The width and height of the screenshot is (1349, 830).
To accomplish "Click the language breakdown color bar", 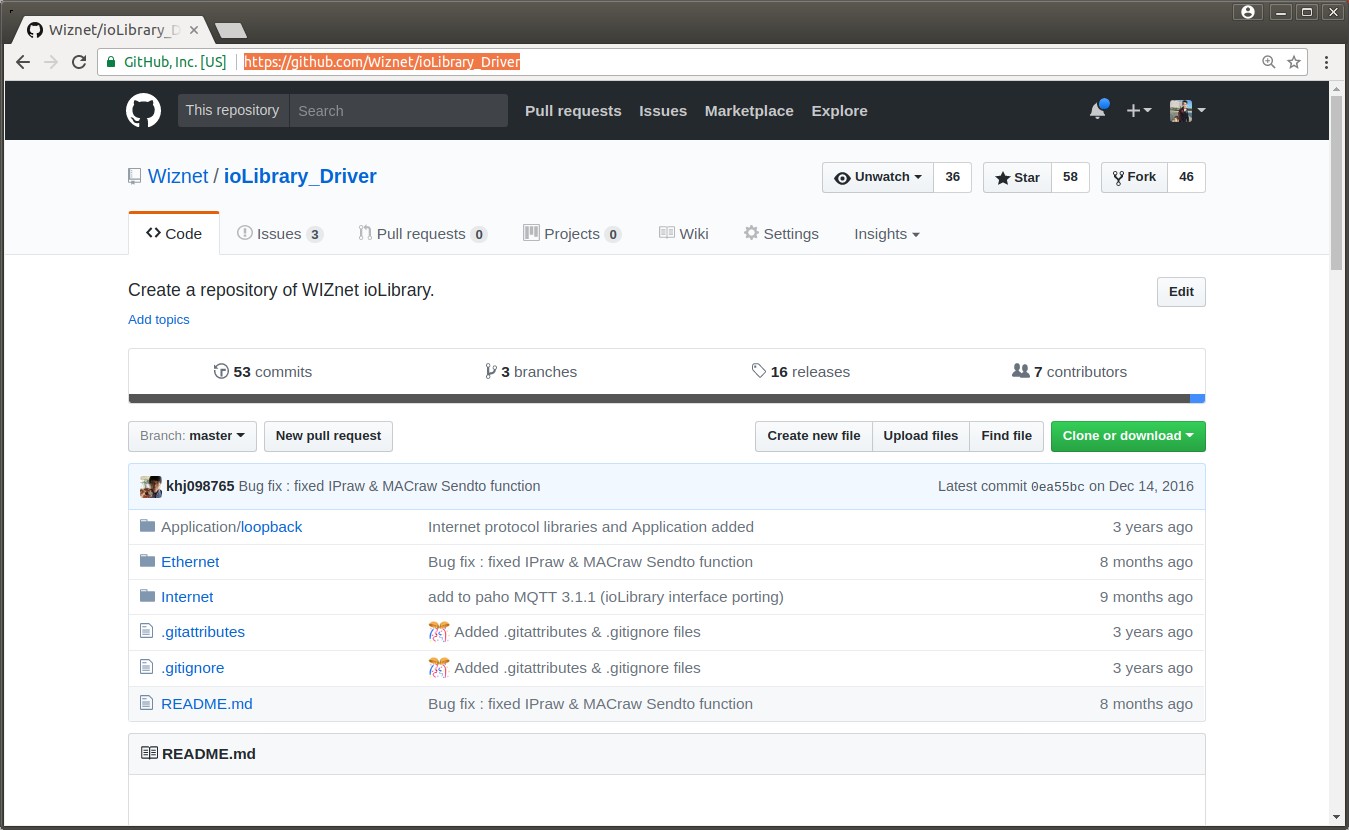I will pos(667,399).
